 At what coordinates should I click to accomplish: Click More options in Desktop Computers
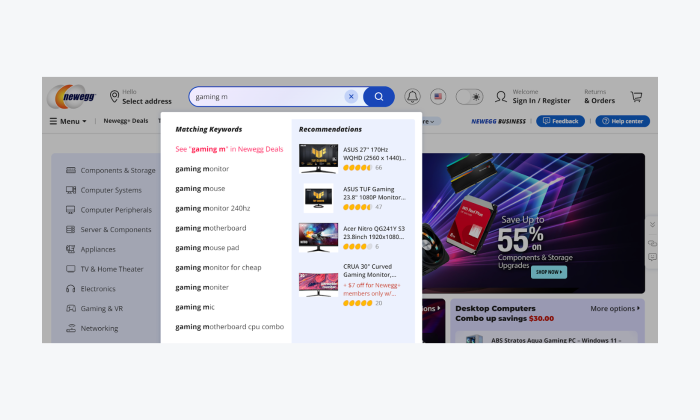click(x=615, y=308)
